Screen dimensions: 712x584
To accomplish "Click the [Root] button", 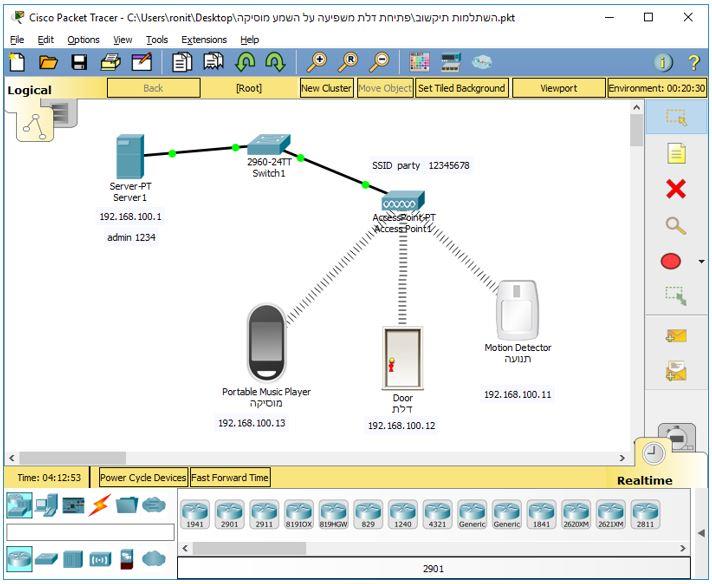I will (249, 88).
